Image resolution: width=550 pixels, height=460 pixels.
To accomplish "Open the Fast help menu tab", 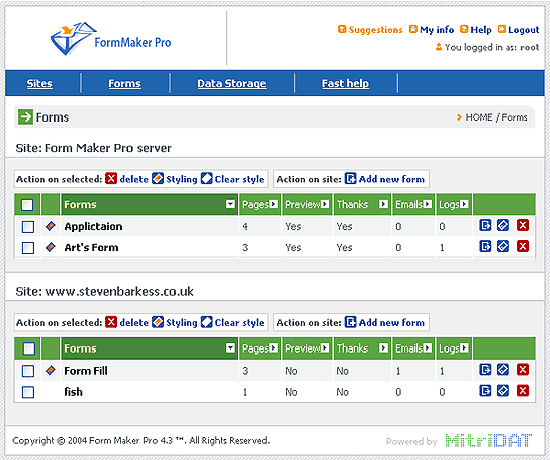I will pos(346,83).
